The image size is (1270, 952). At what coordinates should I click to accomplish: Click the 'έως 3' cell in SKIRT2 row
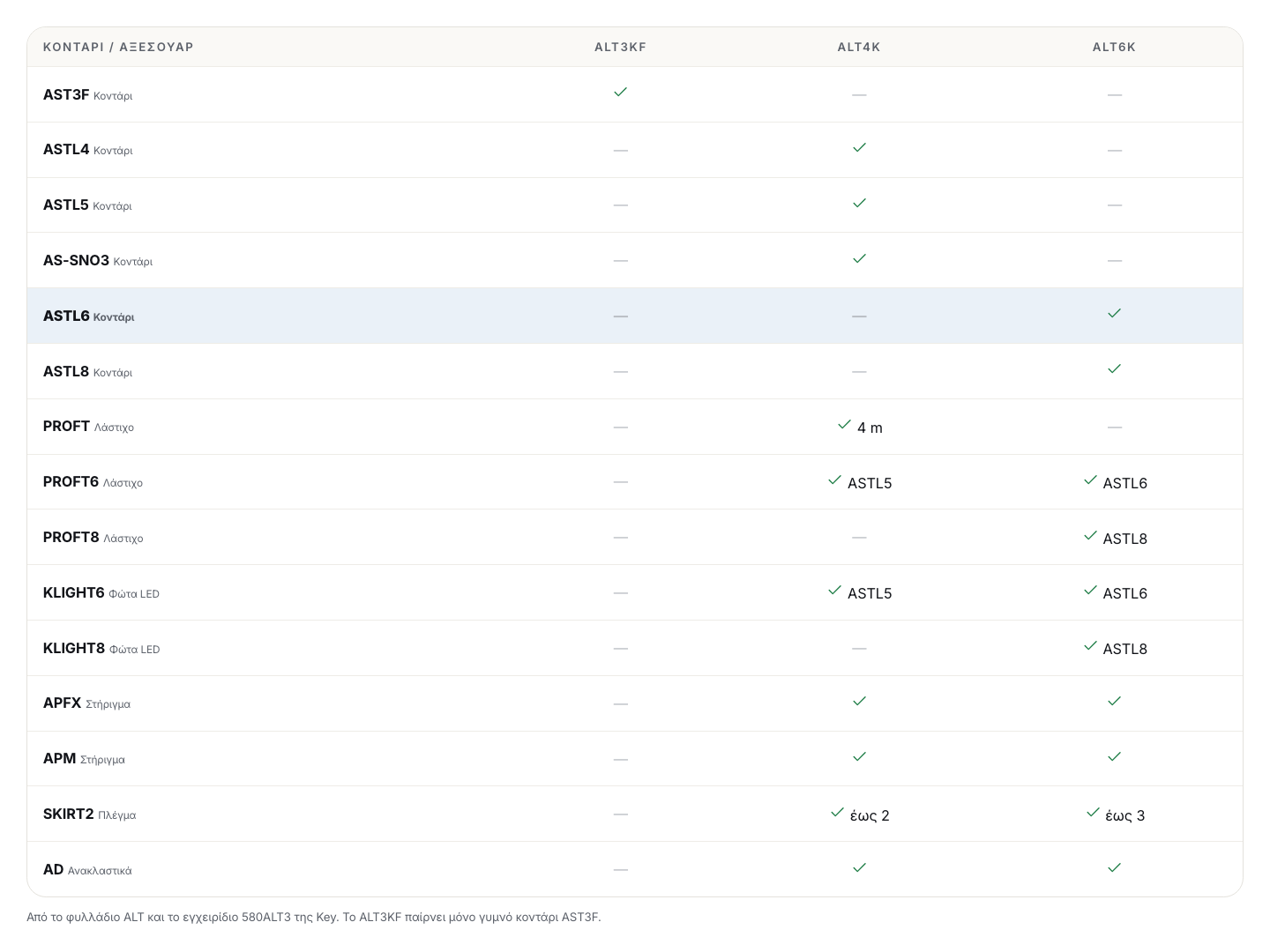(x=1115, y=814)
